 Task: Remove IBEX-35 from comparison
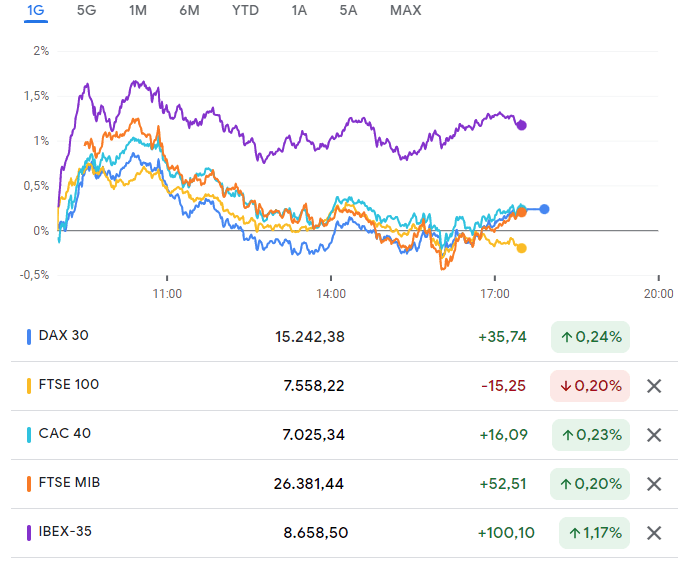(654, 533)
